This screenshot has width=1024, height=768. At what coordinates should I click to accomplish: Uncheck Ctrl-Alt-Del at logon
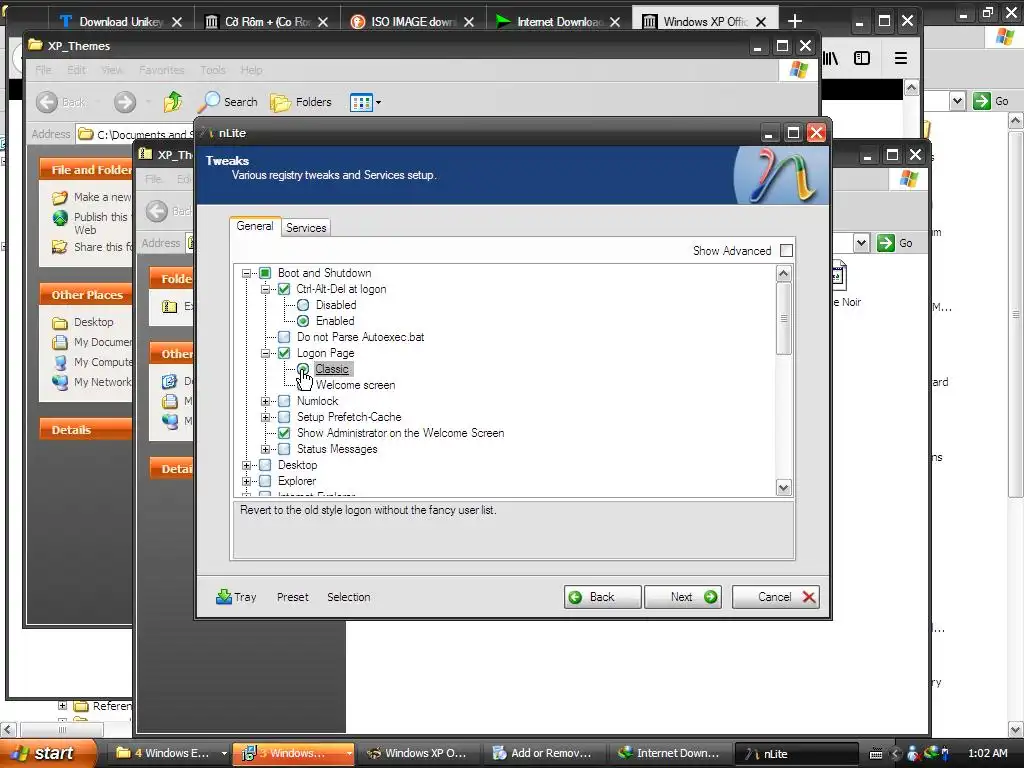(x=284, y=289)
